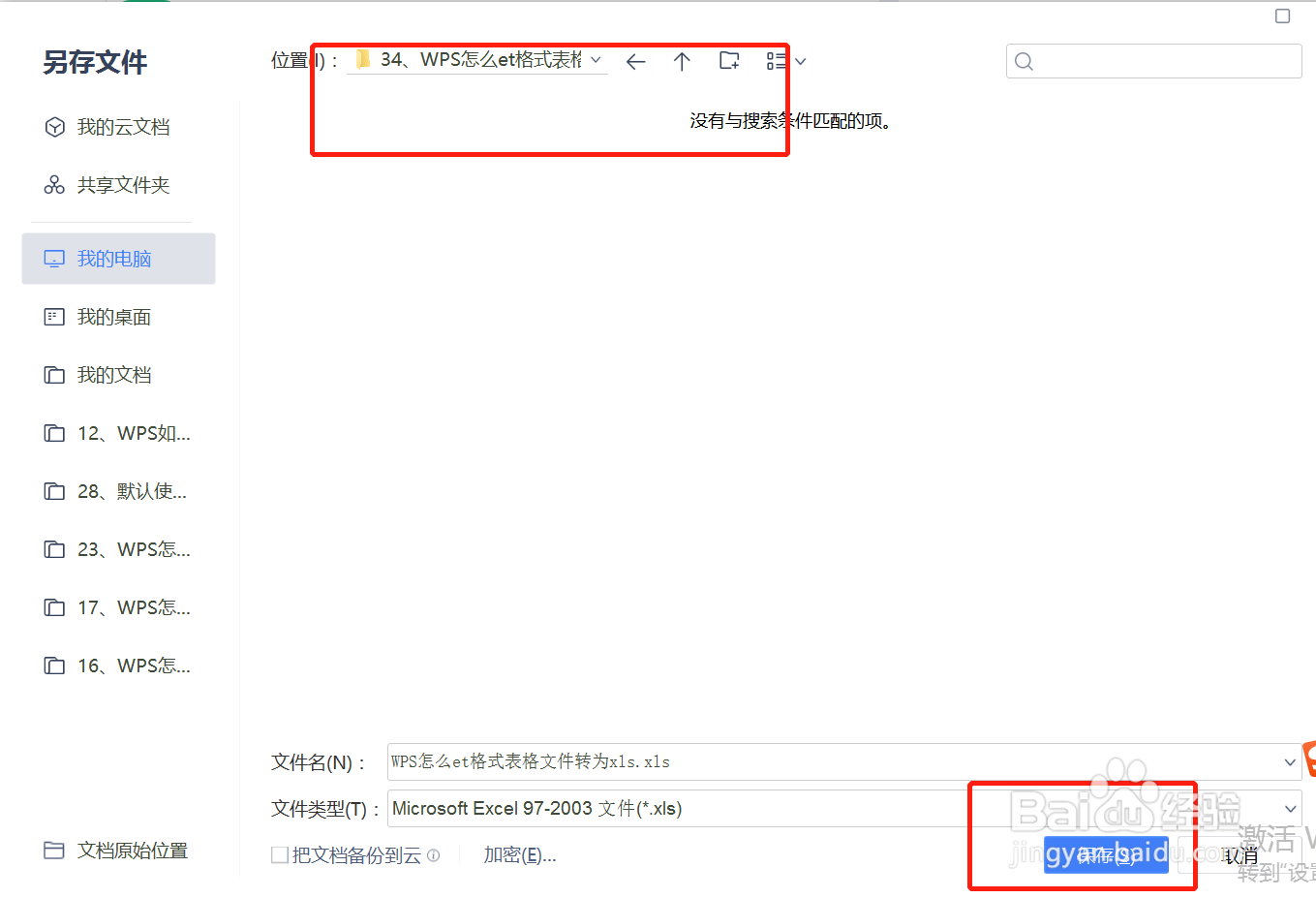Click the 我的云文档 cube icon
1316x898 pixels.
point(55,127)
